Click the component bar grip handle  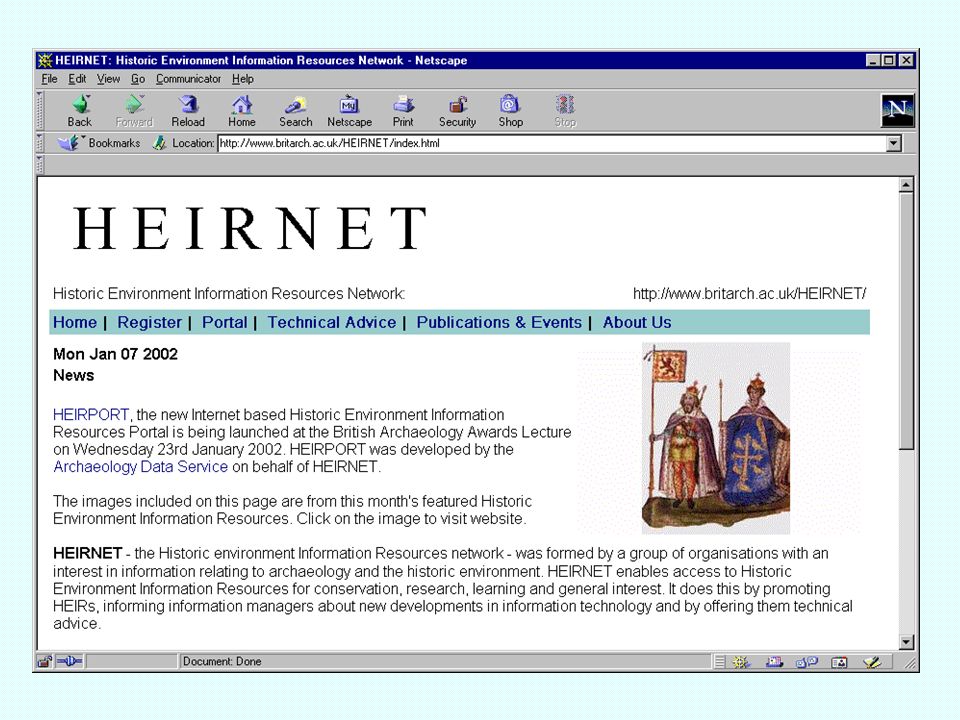coord(720,662)
